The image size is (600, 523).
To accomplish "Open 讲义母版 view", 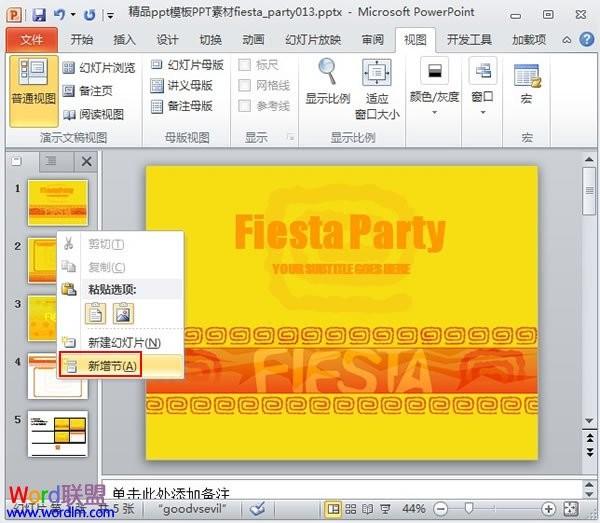I will (x=181, y=86).
